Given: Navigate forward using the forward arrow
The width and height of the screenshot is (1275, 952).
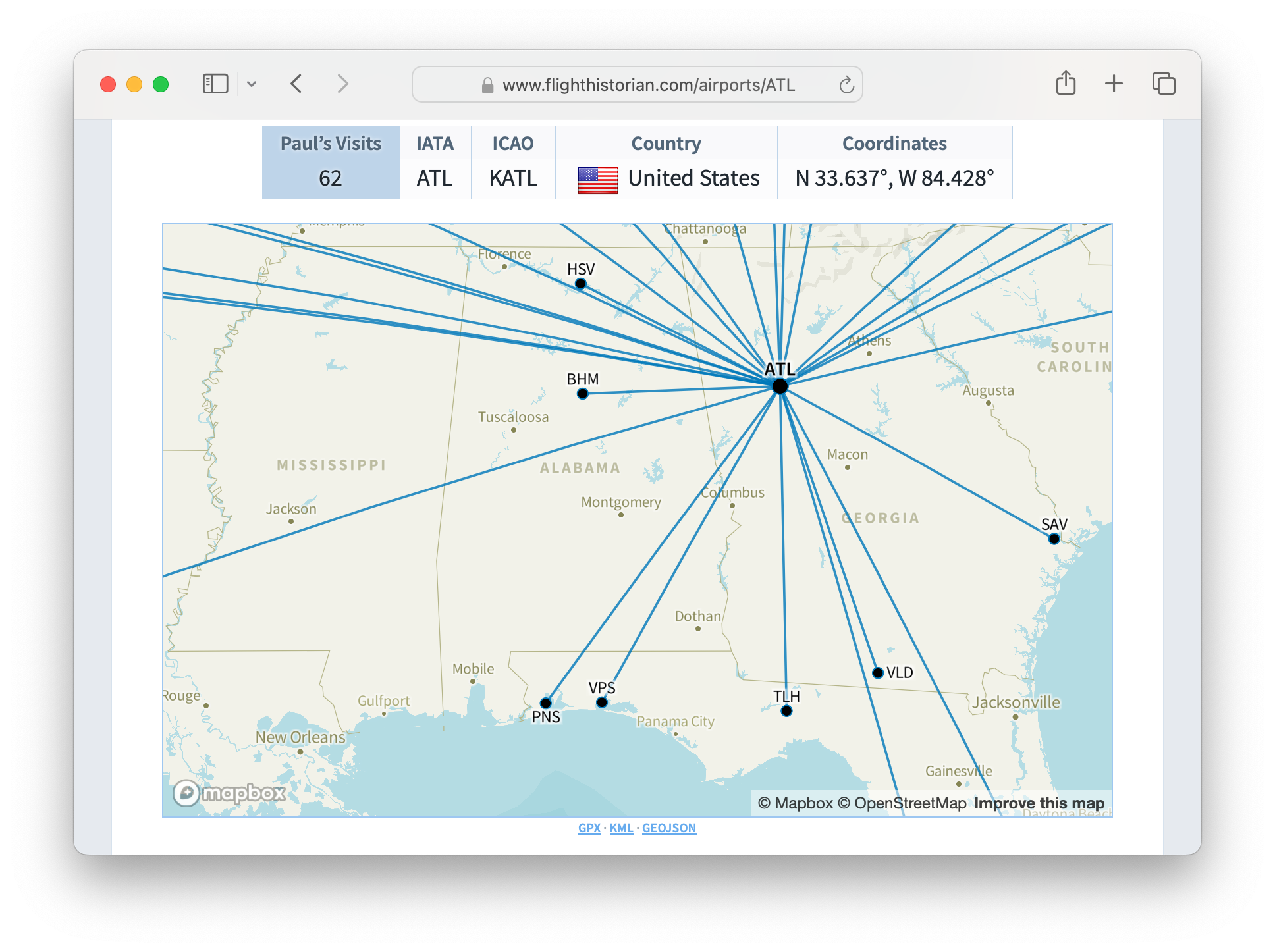Looking at the screenshot, I should coord(342,84).
